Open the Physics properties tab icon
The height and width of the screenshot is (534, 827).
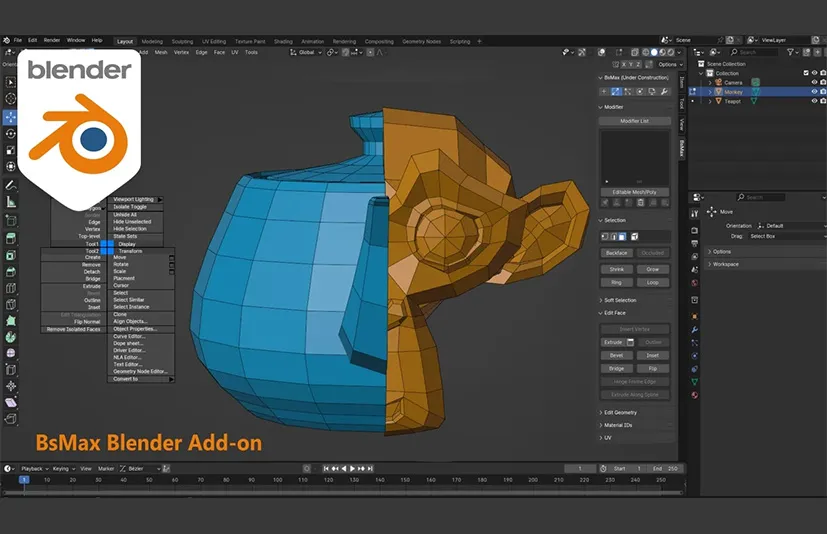pyautogui.click(x=695, y=356)
